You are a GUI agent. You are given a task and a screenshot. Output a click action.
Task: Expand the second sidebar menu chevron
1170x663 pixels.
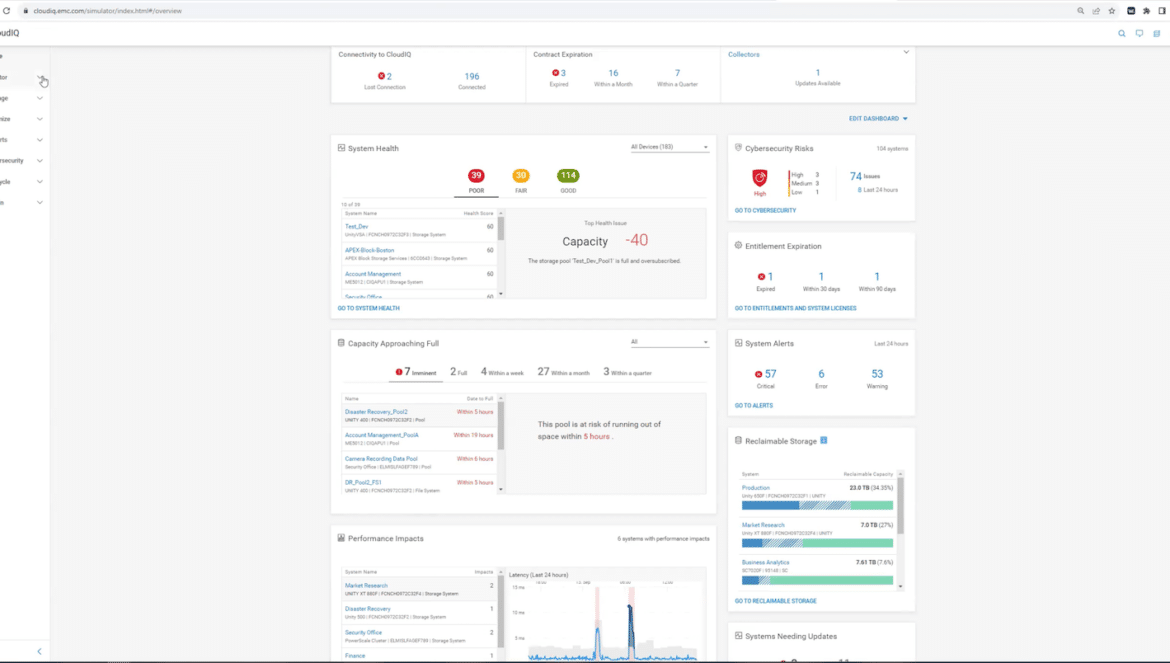coord(40,78)
